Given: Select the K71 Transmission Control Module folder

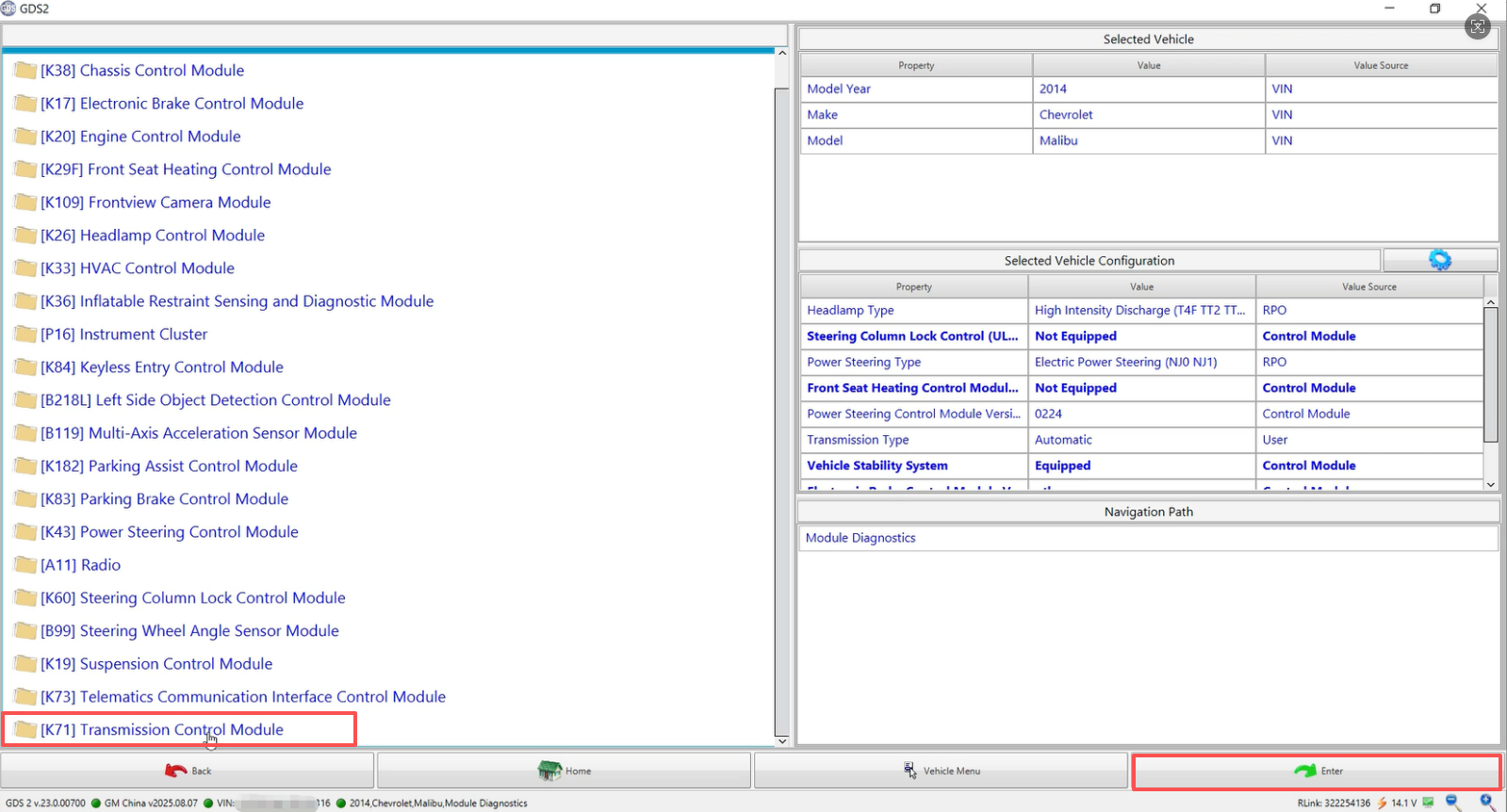Looking at the screenshot, I should [161, 730].
